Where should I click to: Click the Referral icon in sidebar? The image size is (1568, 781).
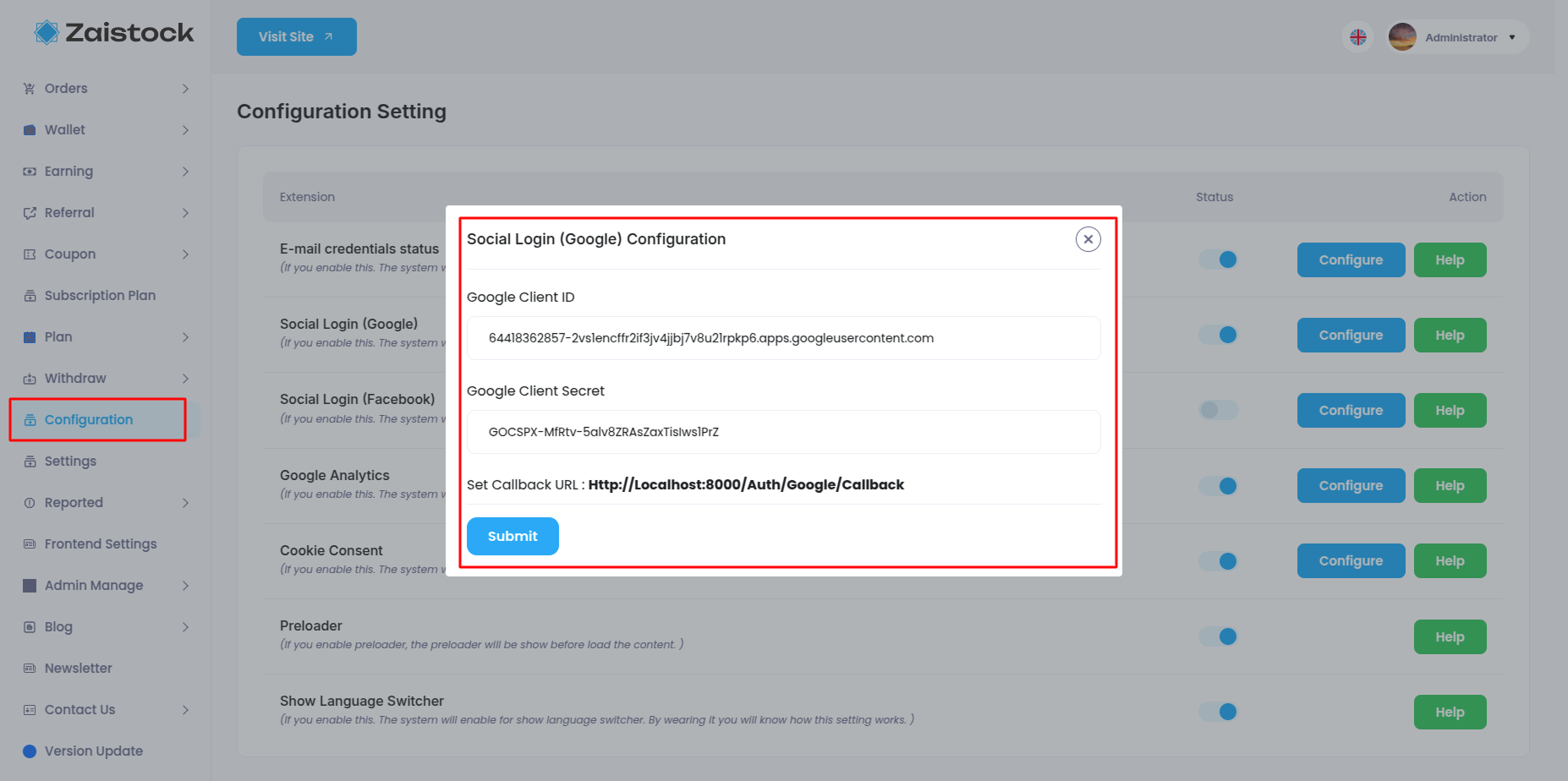pos(30,213)
